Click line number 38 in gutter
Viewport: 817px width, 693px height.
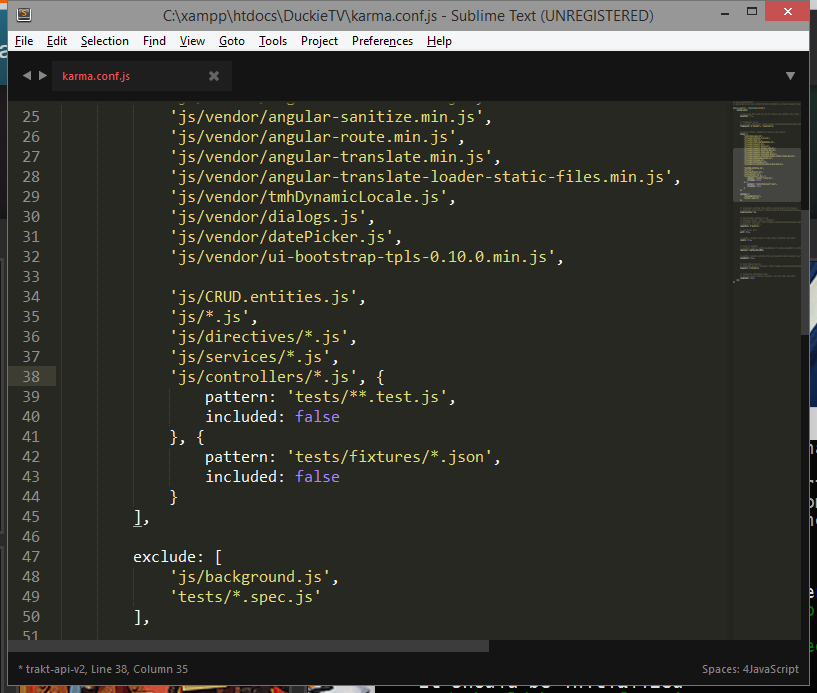[31, 377]
